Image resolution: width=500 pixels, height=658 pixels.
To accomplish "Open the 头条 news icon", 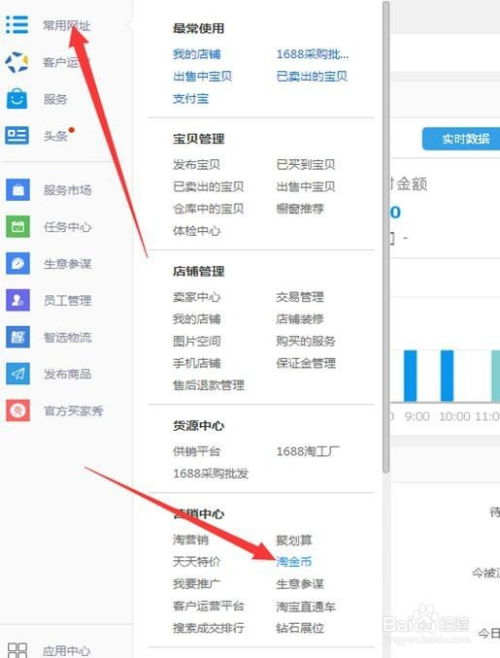I will 17,135.
